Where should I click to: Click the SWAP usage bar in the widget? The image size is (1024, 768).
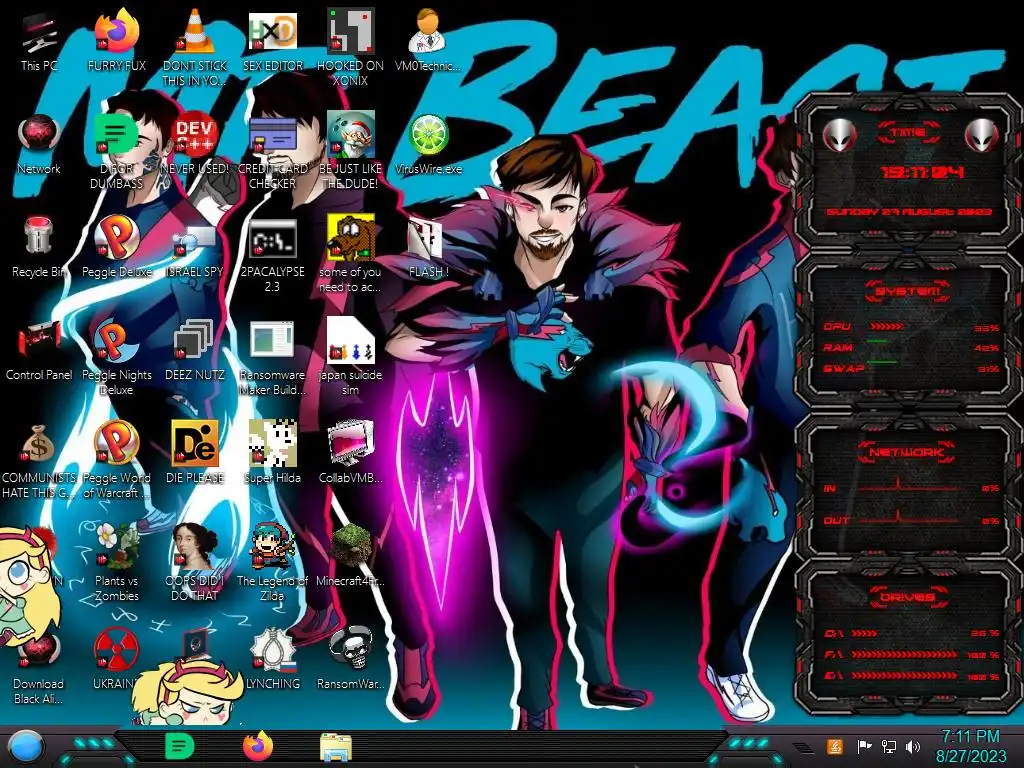click(x=882, y=362)
